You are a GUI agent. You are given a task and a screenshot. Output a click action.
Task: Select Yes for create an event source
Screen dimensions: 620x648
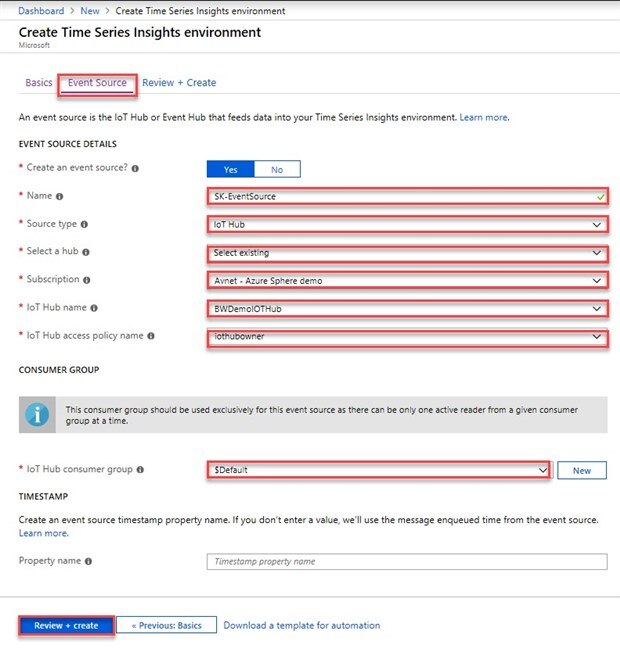pos(231,169)
